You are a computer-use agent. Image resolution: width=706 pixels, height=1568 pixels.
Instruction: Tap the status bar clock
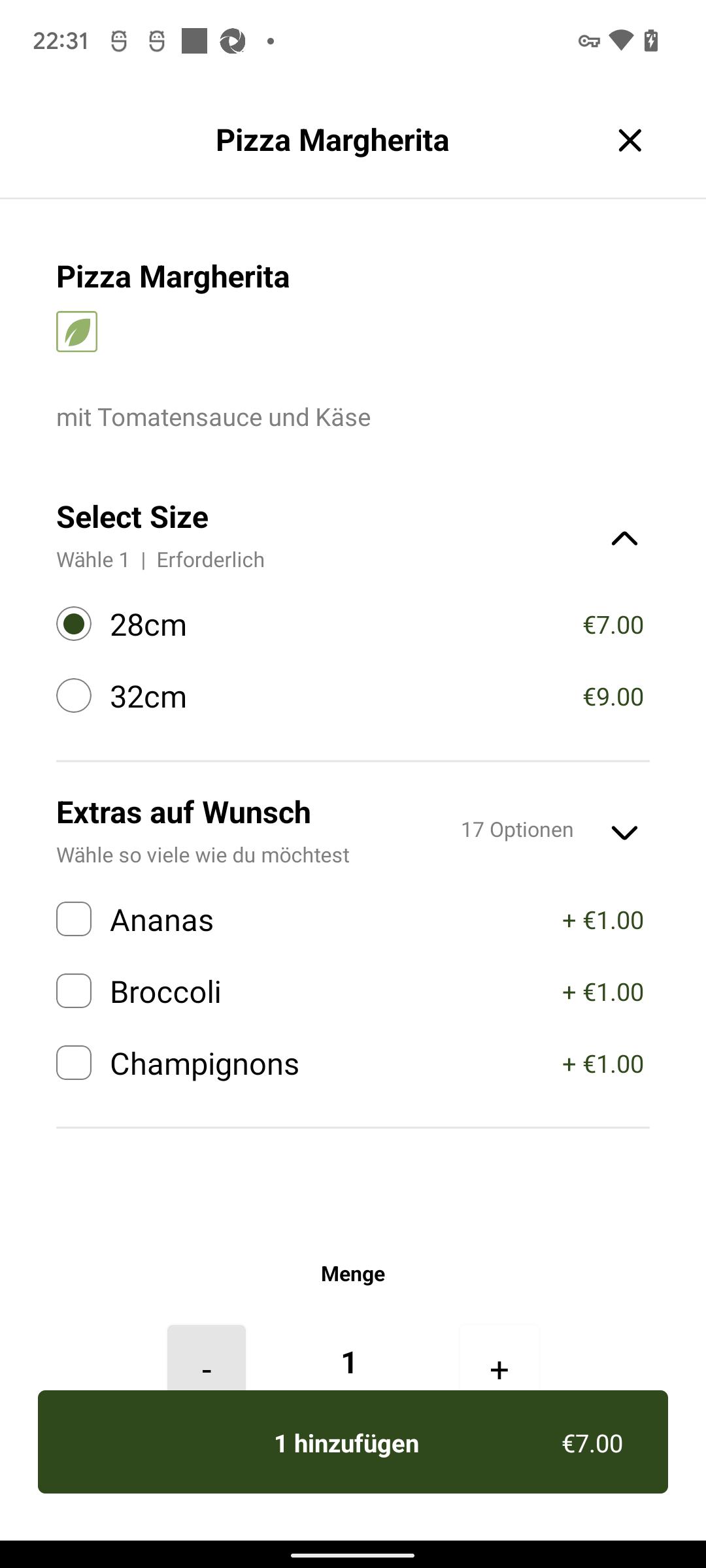61,41
